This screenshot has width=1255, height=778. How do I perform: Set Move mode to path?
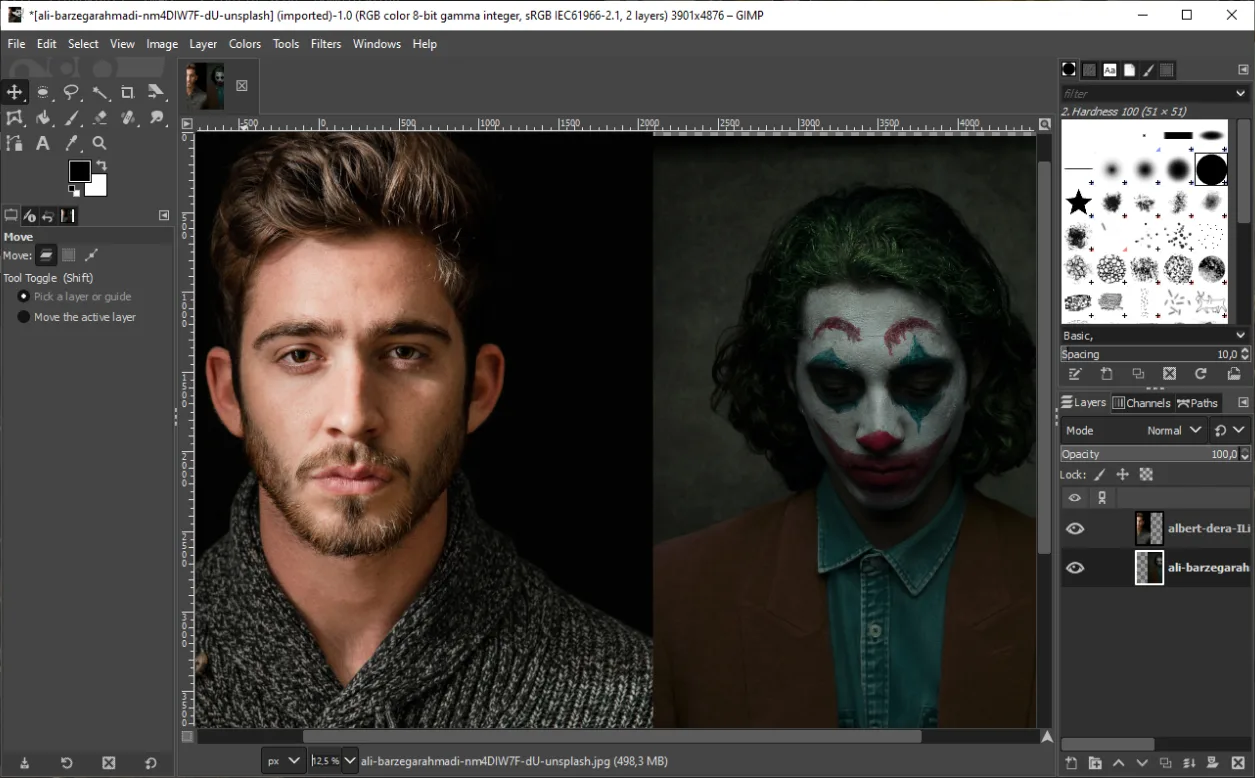(91, 255)
